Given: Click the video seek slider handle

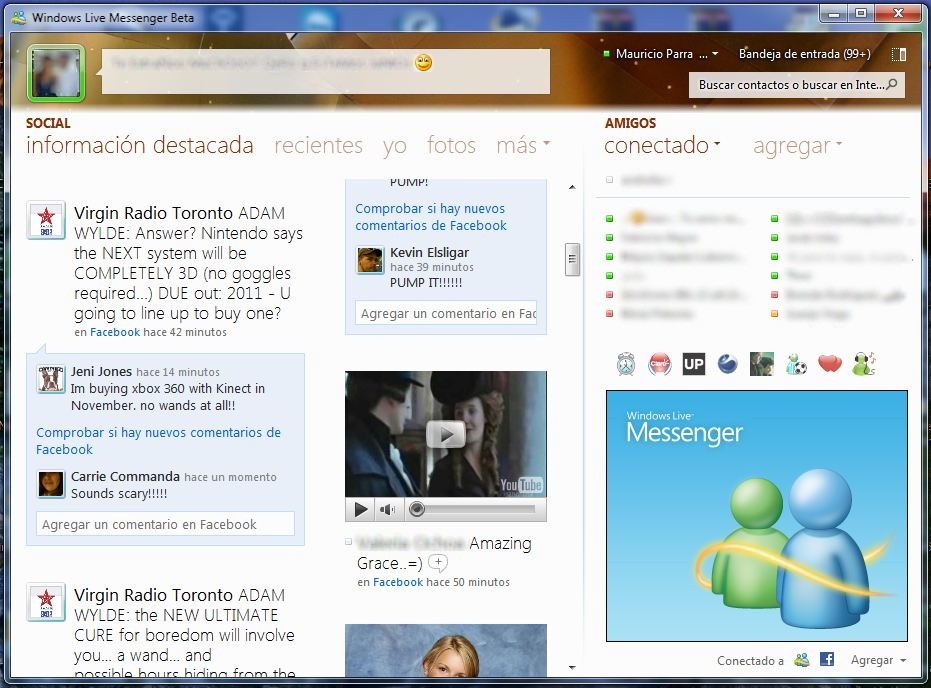Looking at the screenshot, I should [x=418, y=510].
